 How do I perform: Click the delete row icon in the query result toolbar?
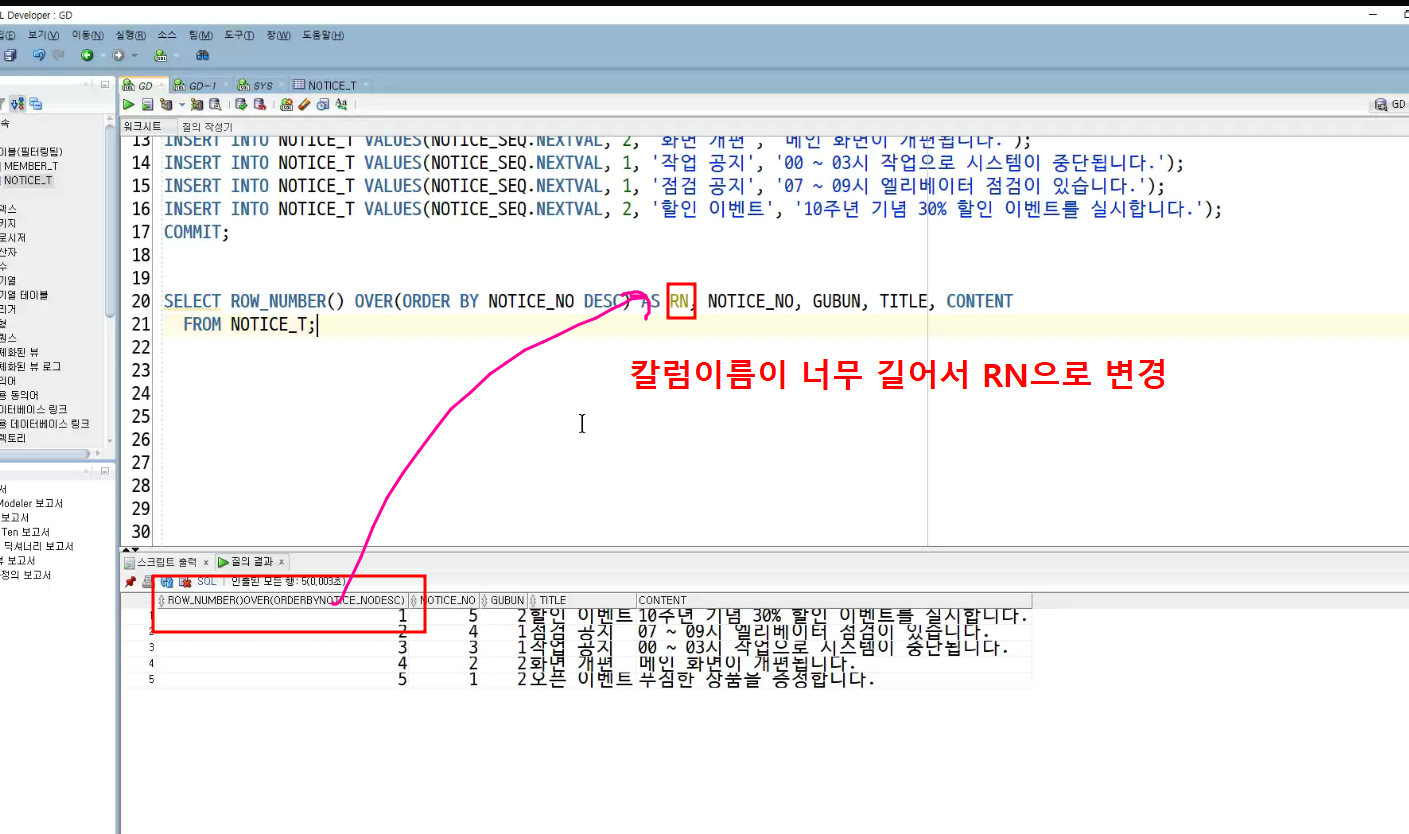click(185, 581)
